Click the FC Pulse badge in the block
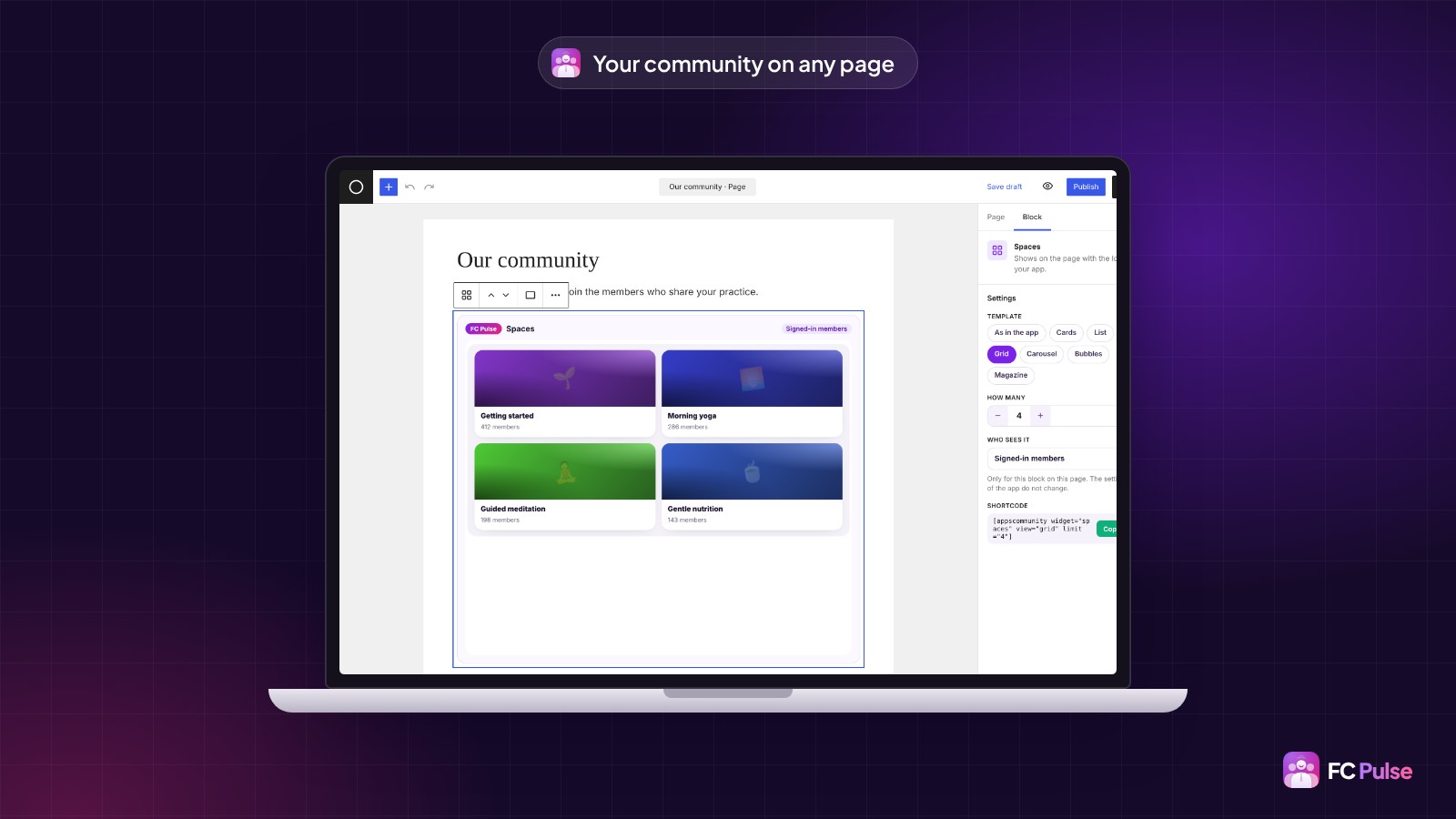 [x=483, y=329]
